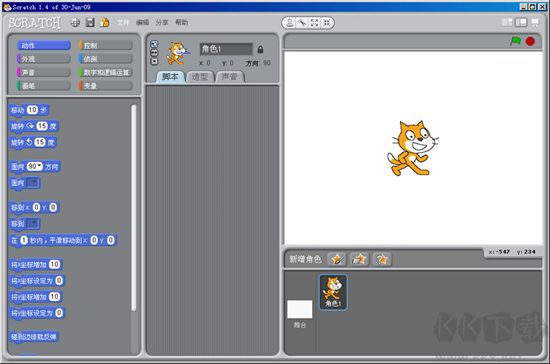This screenshot has height=364, width=550.
Task: Select the 控制 block category
Action: point(106,45)
